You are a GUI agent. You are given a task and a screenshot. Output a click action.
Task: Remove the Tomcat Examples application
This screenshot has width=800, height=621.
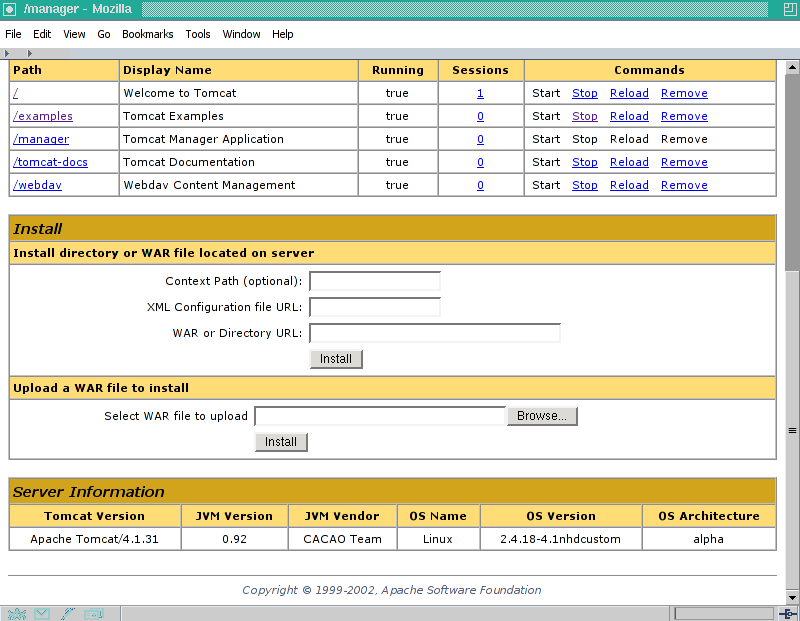point(684,116)
